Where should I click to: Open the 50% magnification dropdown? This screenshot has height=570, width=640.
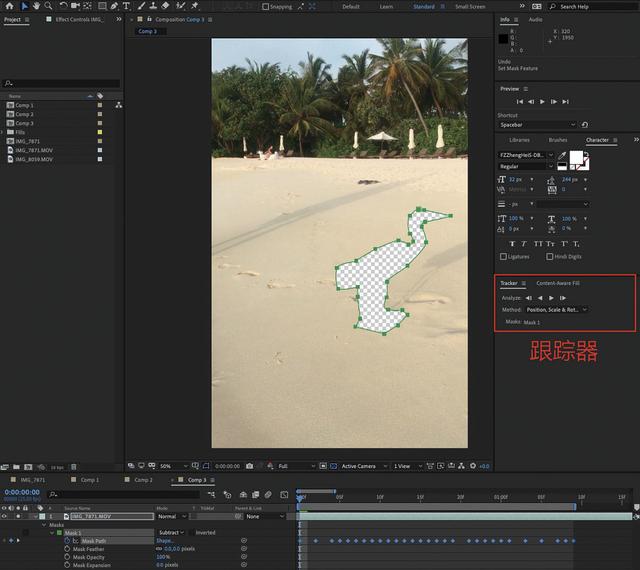coord(173,466)
